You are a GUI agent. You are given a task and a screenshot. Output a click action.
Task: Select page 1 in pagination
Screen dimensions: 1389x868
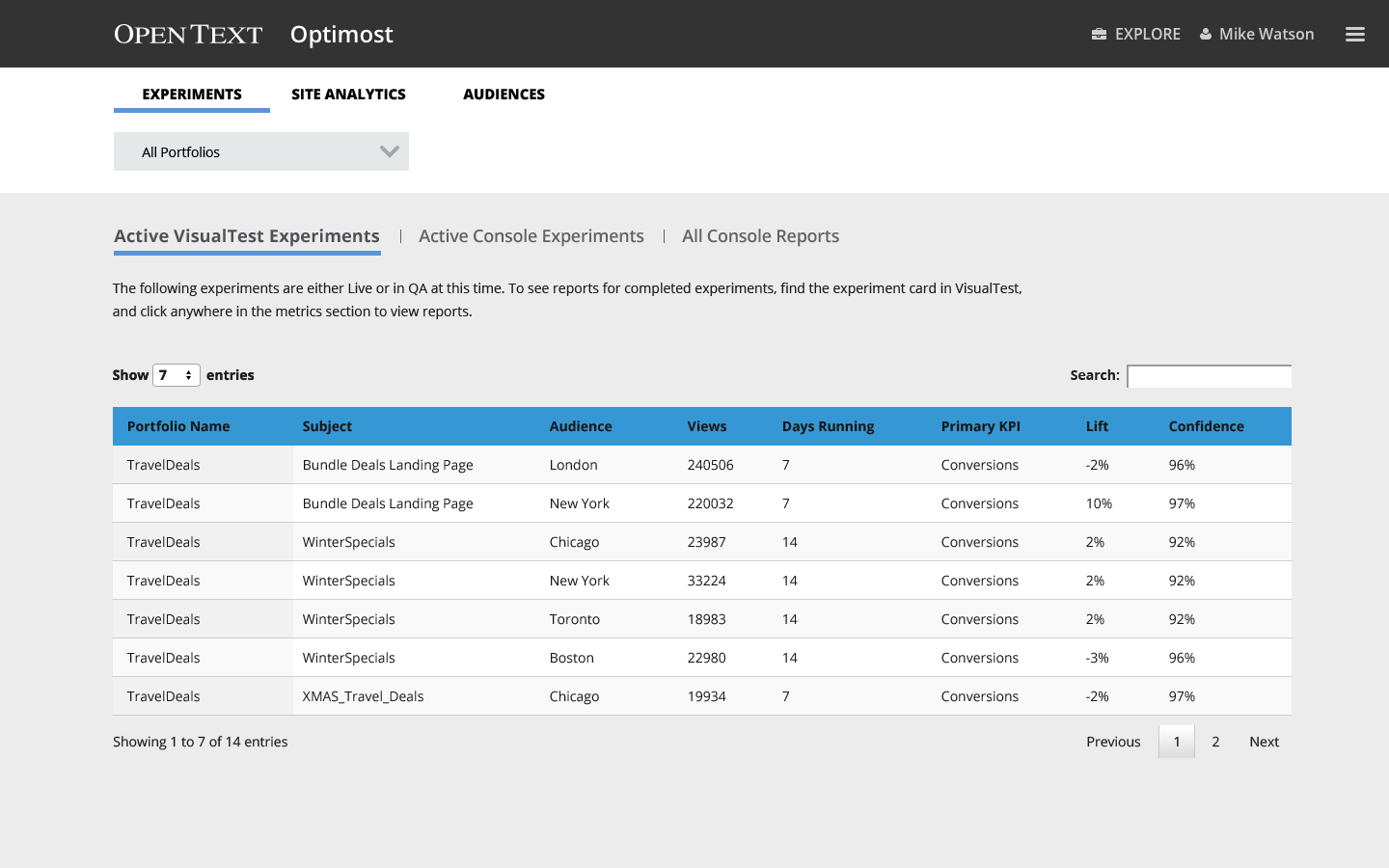(x=1177, y=742)
